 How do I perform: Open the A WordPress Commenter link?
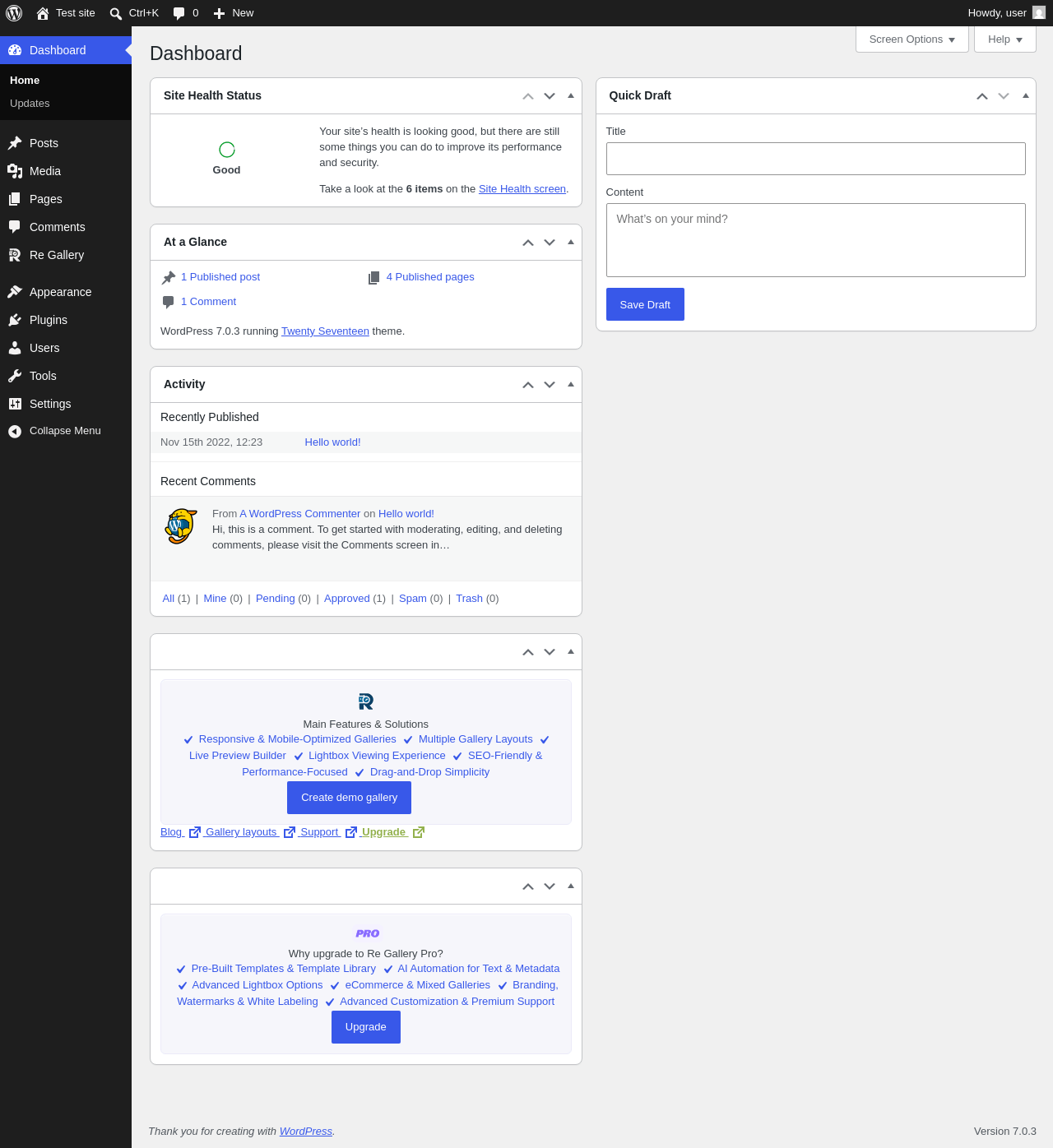click(x=300, y=514)
